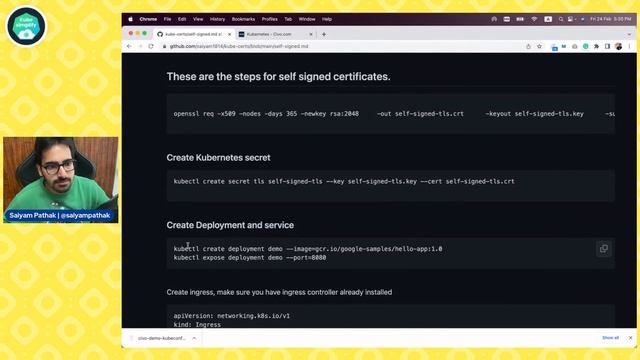Viewport: 640px width, 360px height.
Task: Click the GitHub favicon on the first tab
Action: pos(160,34)
